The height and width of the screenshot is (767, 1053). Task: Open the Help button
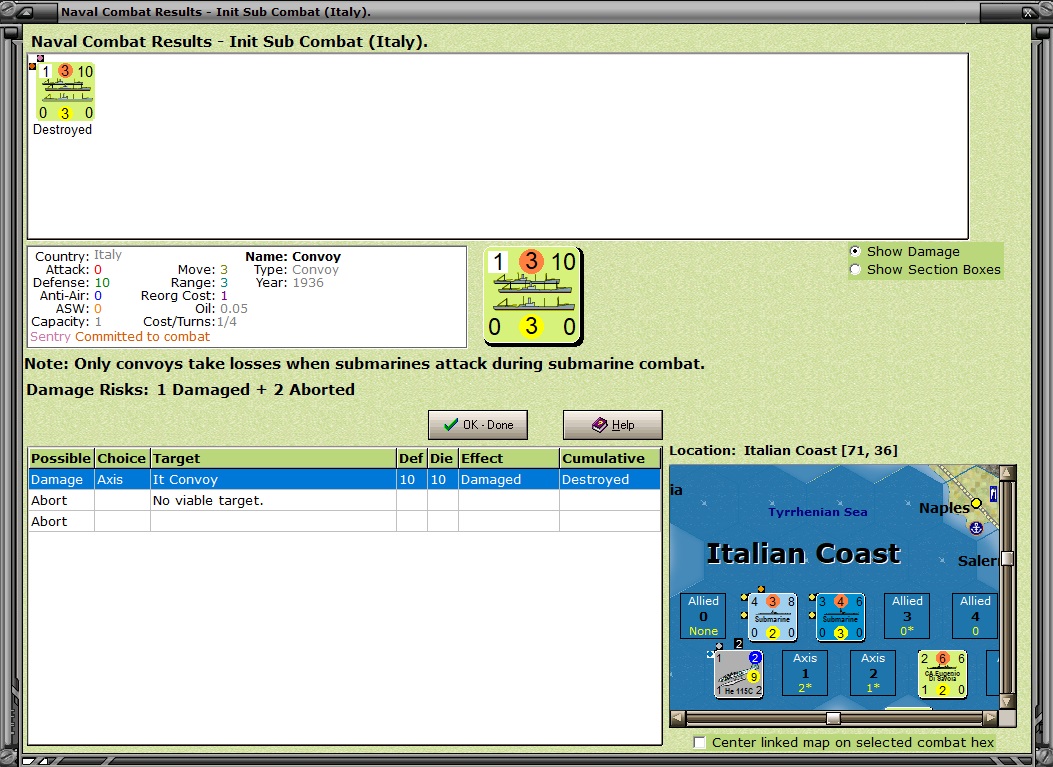tap(612, 425)
